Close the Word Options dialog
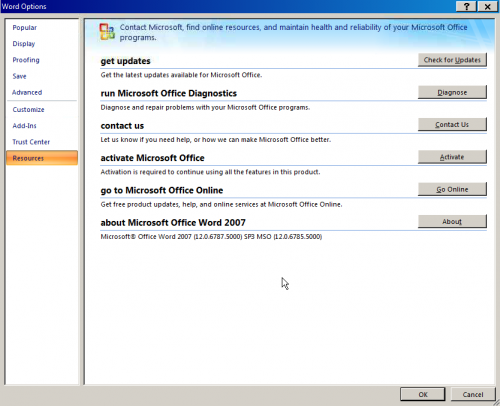This screenshot has width=500, height=406. click(487, 6)
